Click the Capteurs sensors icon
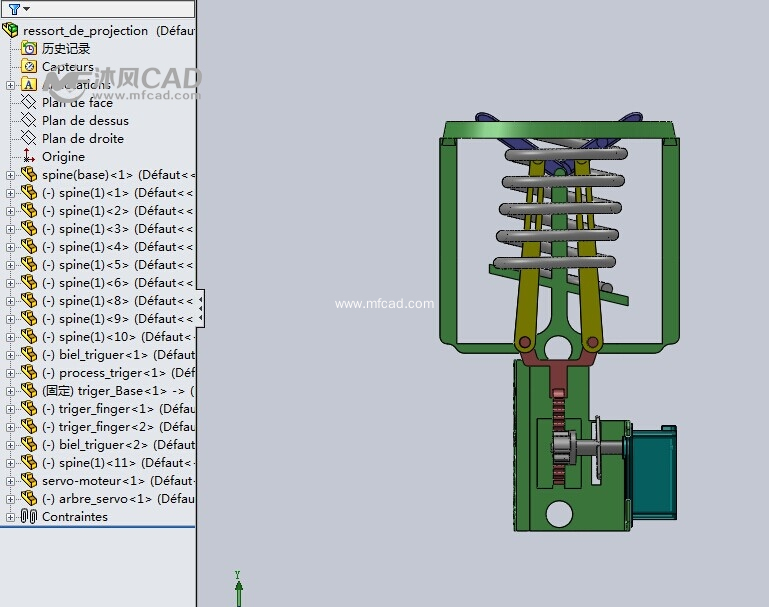Screen dimensions: 769x607 [29, 66]
